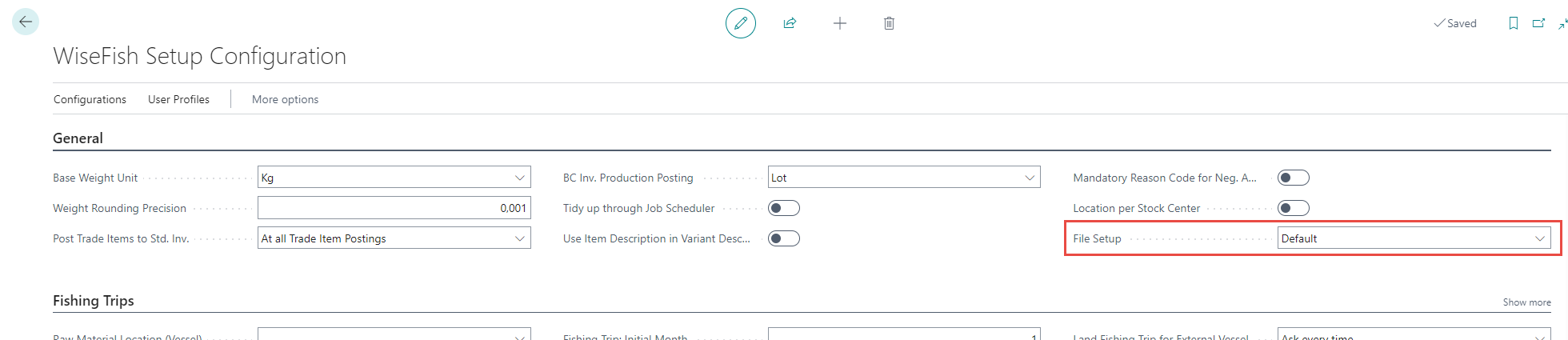Image resolution: width=1568 pixels, height=340 pixels.
Task: Toggle Mandatory Reason Code for Neg. A...
Action: point(1294,178)
